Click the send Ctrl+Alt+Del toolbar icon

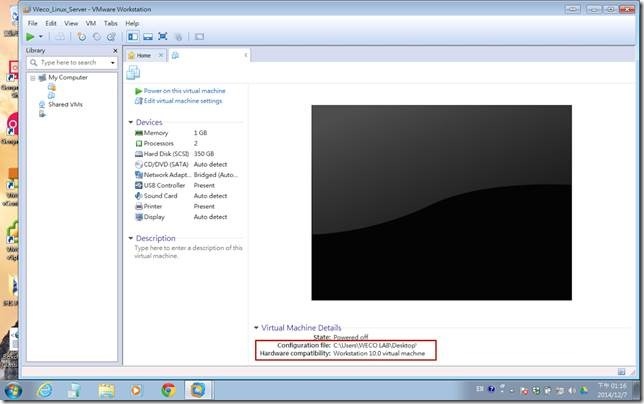pos(60,37)
